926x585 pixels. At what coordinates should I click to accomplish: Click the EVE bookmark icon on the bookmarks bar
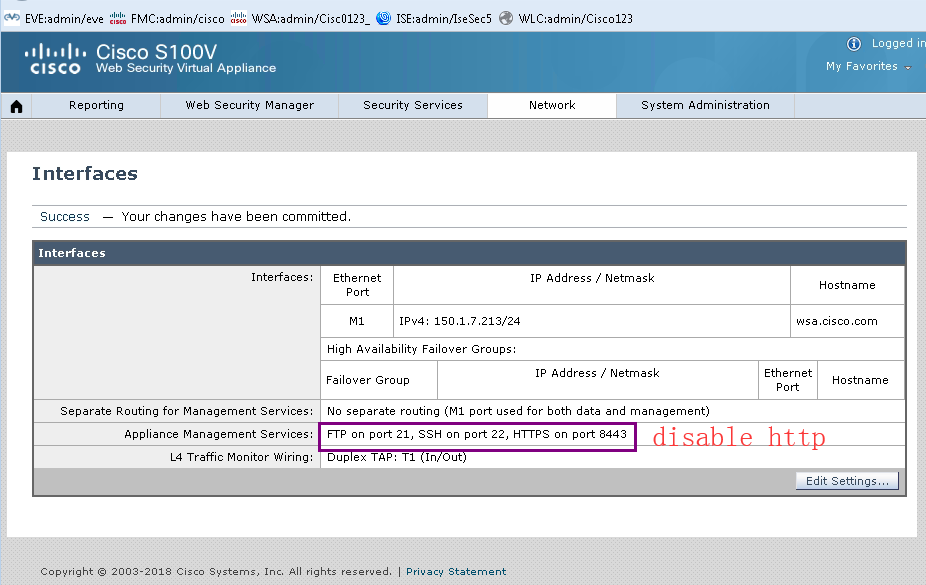(13, 17)
